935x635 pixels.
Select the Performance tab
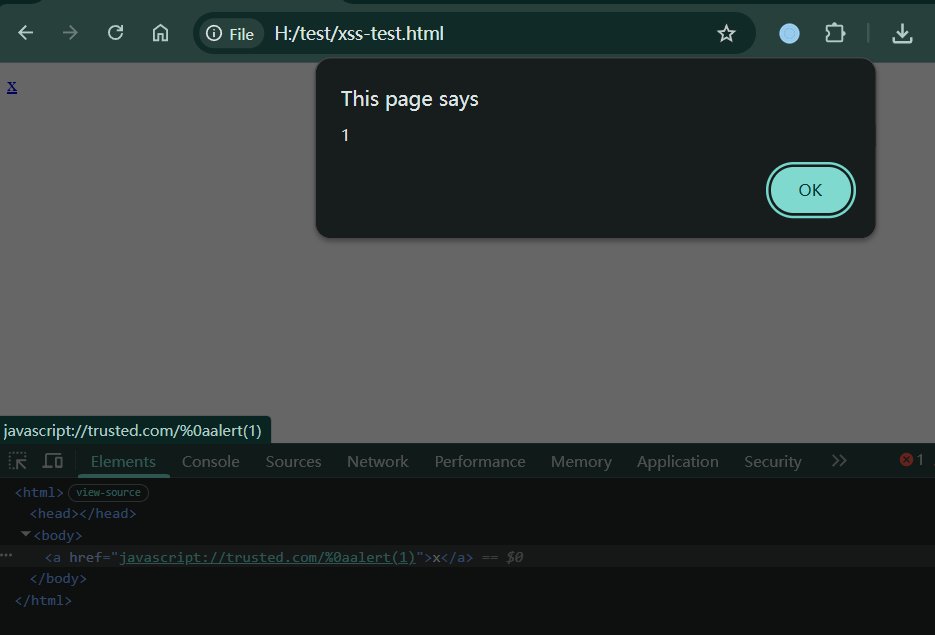(480, 461)
